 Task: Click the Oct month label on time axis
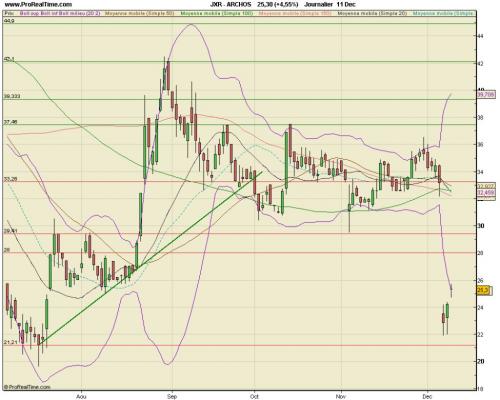254,396
